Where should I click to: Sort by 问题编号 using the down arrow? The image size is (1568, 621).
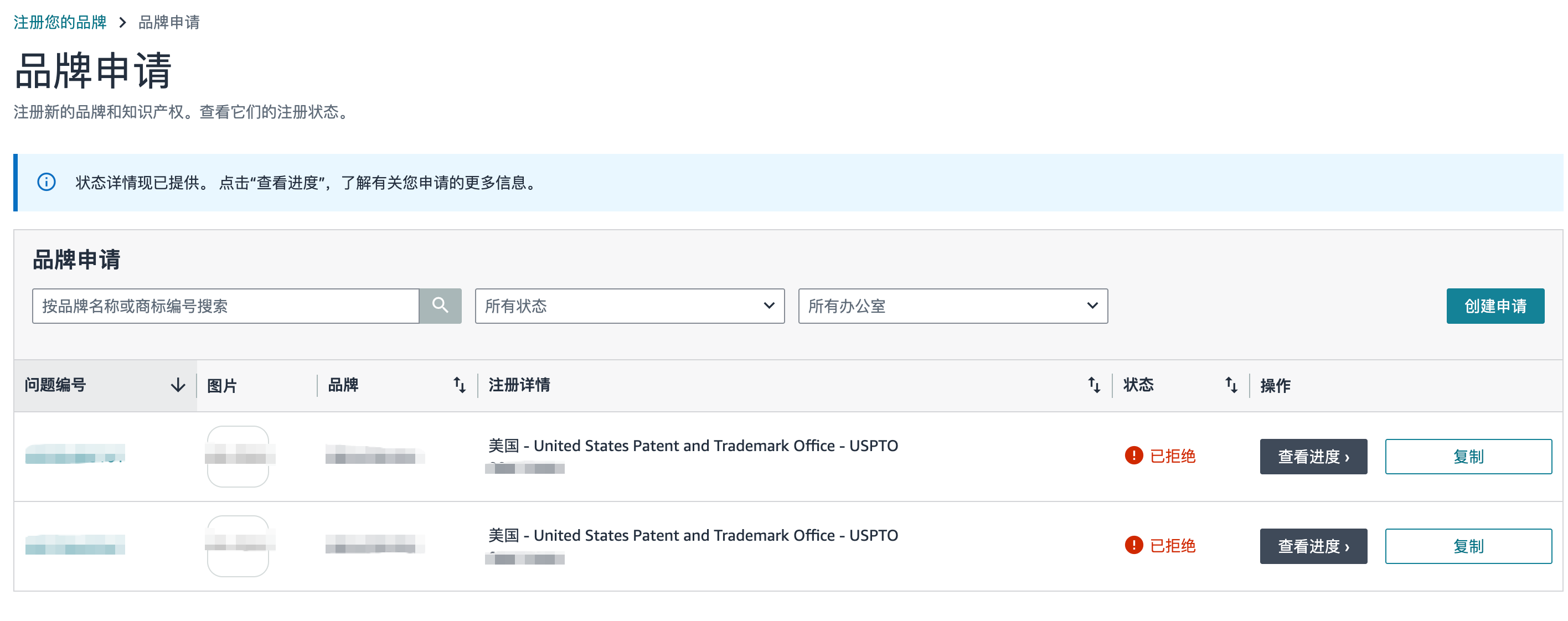point(178,385)
